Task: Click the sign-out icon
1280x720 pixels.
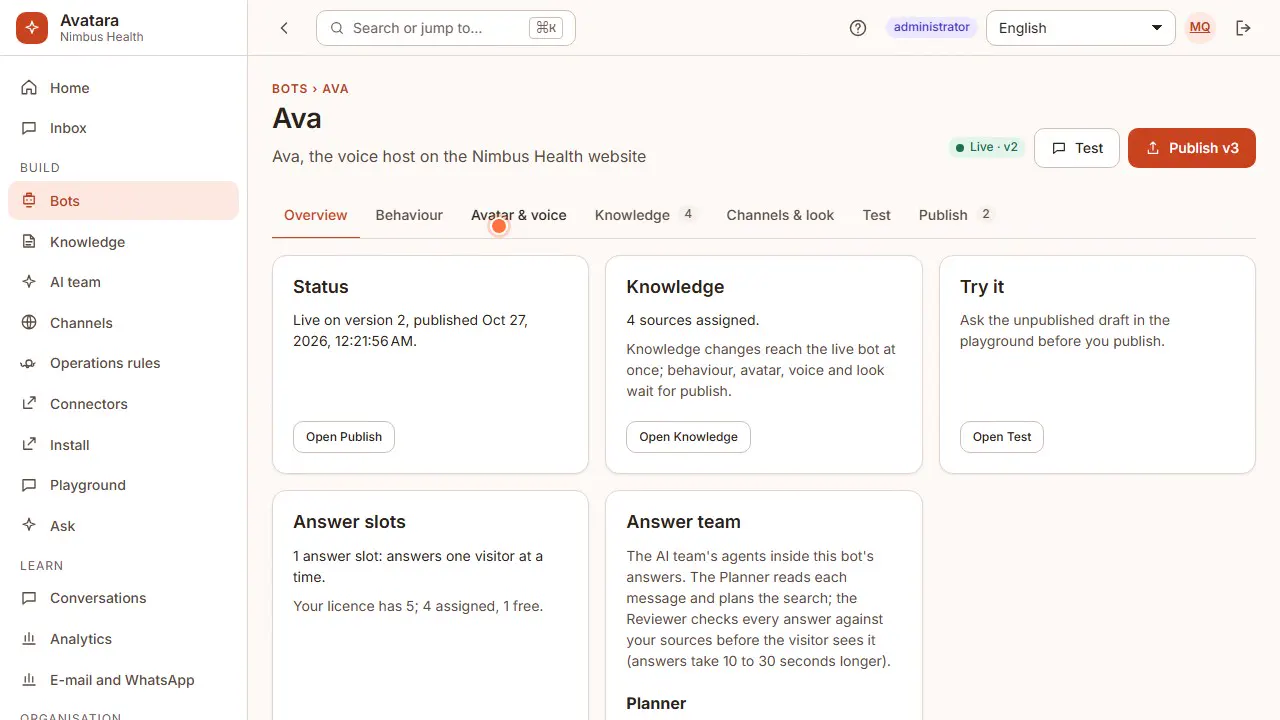Action: pyautogui.click(x=1243, y=28)
